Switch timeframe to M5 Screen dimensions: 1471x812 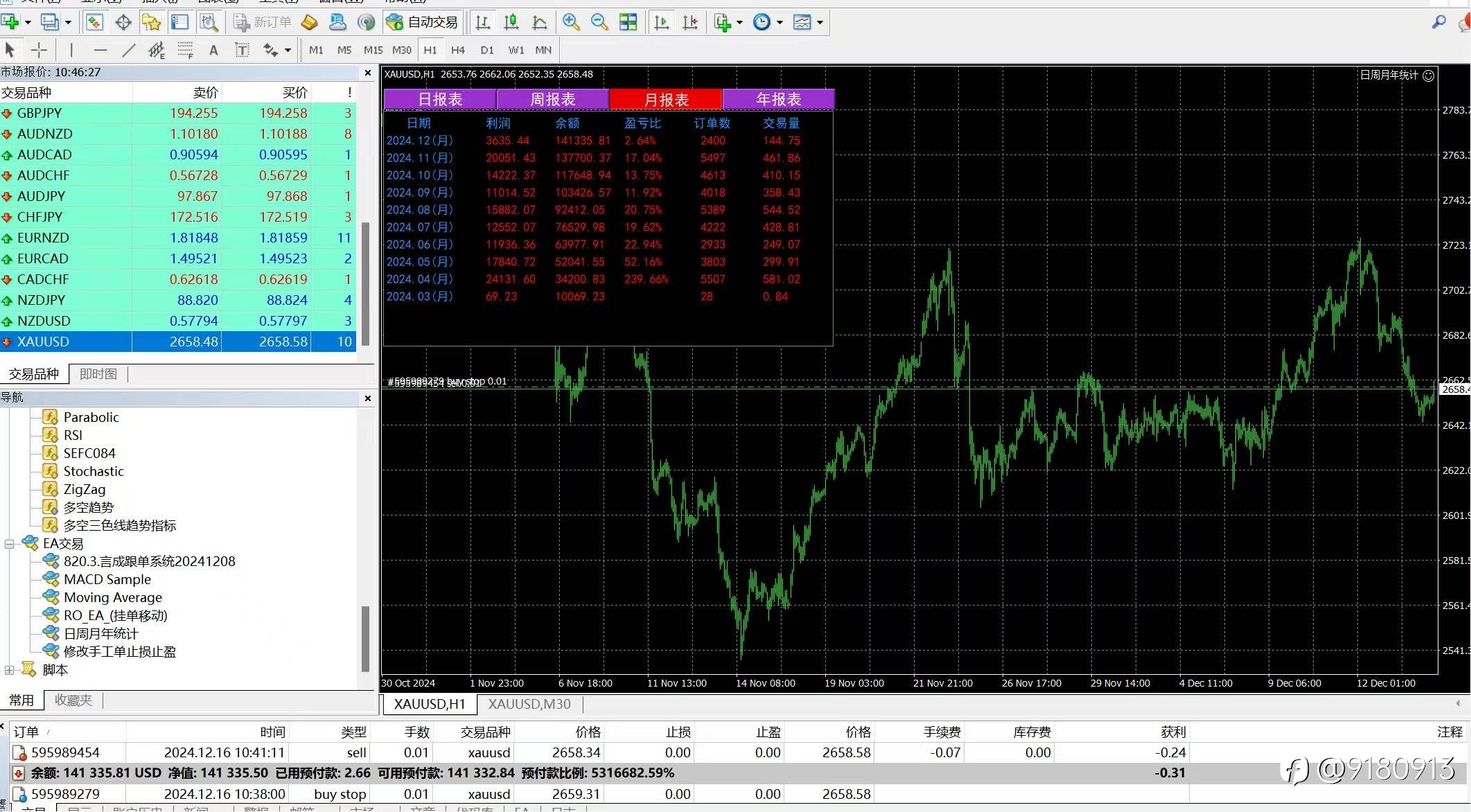pos(344,50)
